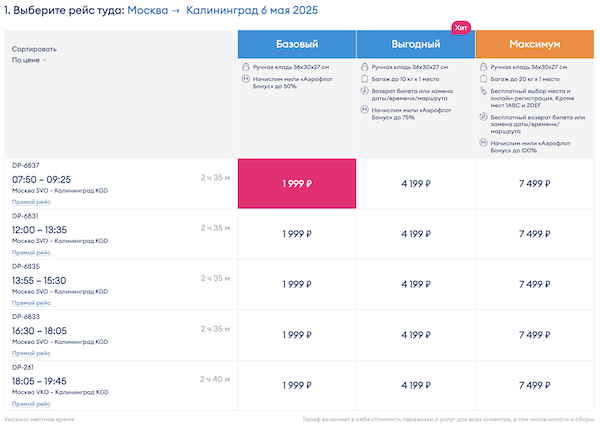Image resolution: width=600 pixels, height=425 pixels.
Task: Click Aeroflot miles 100% icon under Максимум
Action: (482, 142)
